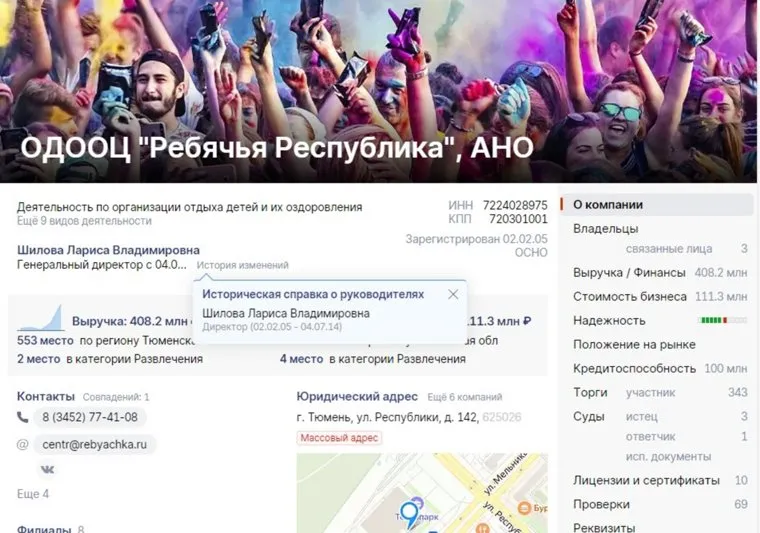
Task: Expand "Ещё 9 видов деятельности"
Action: tap(84, 221)
